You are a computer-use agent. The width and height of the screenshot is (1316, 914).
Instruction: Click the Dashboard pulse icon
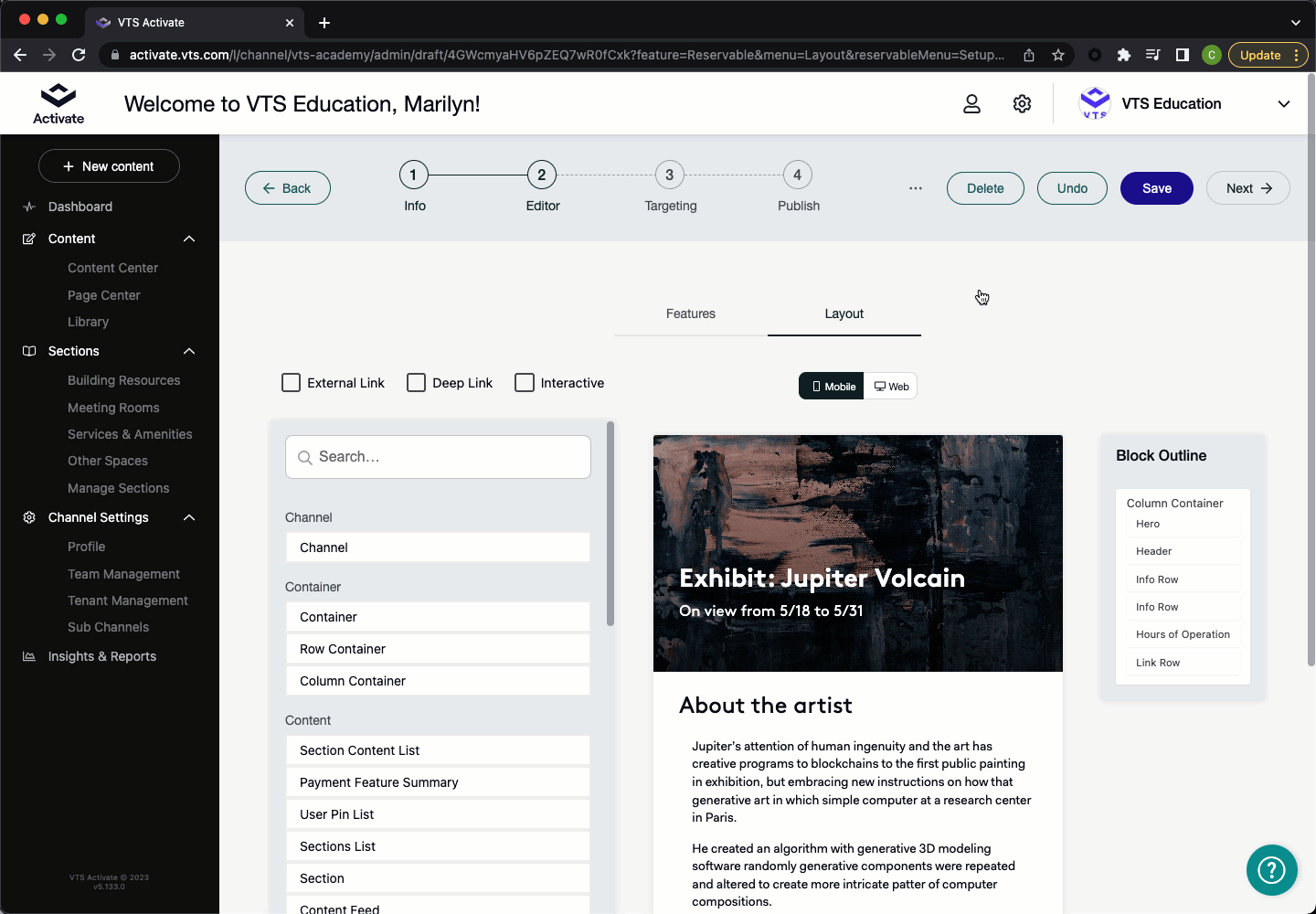point(29,207)
